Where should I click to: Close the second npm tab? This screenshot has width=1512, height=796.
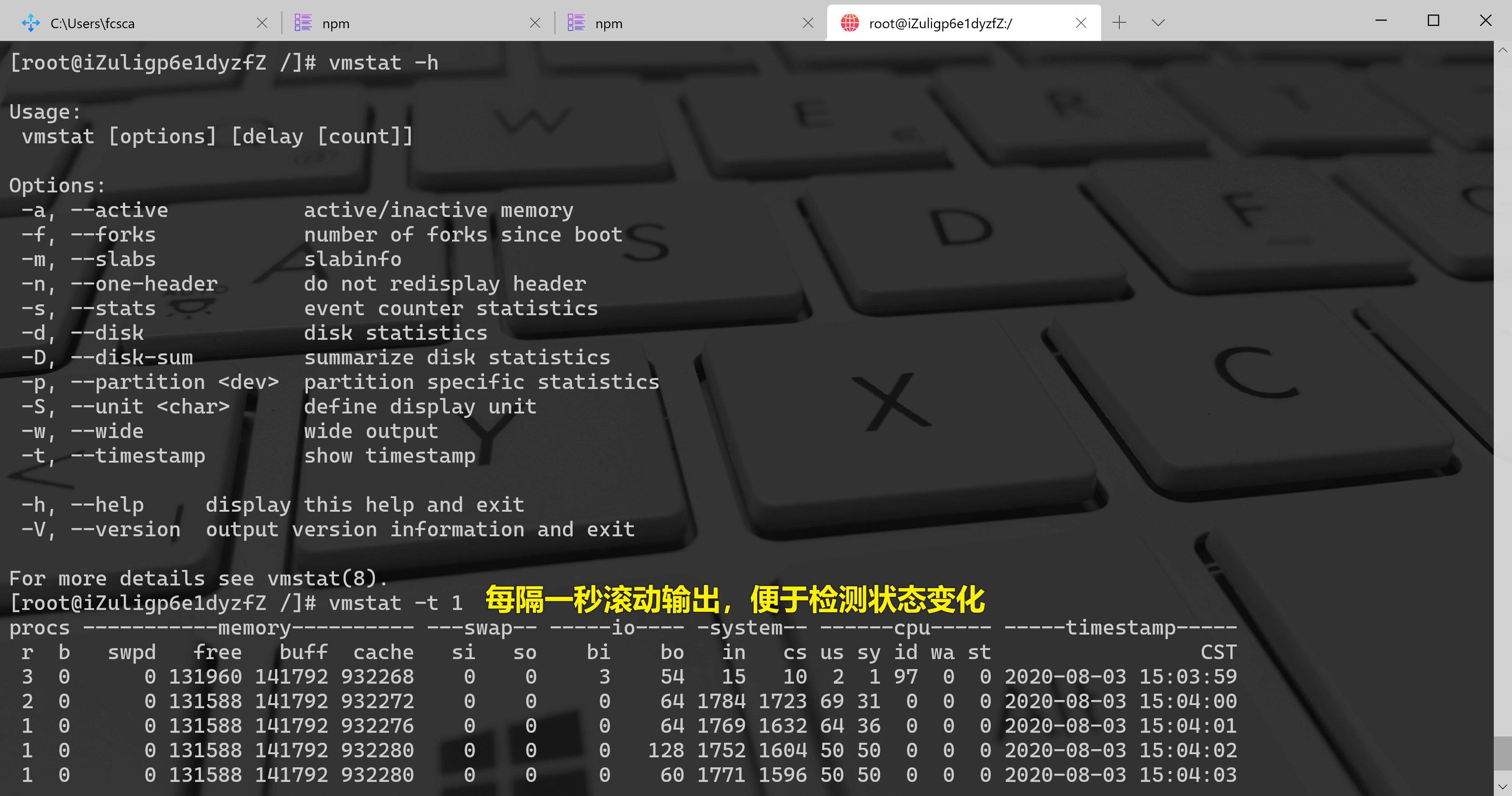tap(808, 23)
